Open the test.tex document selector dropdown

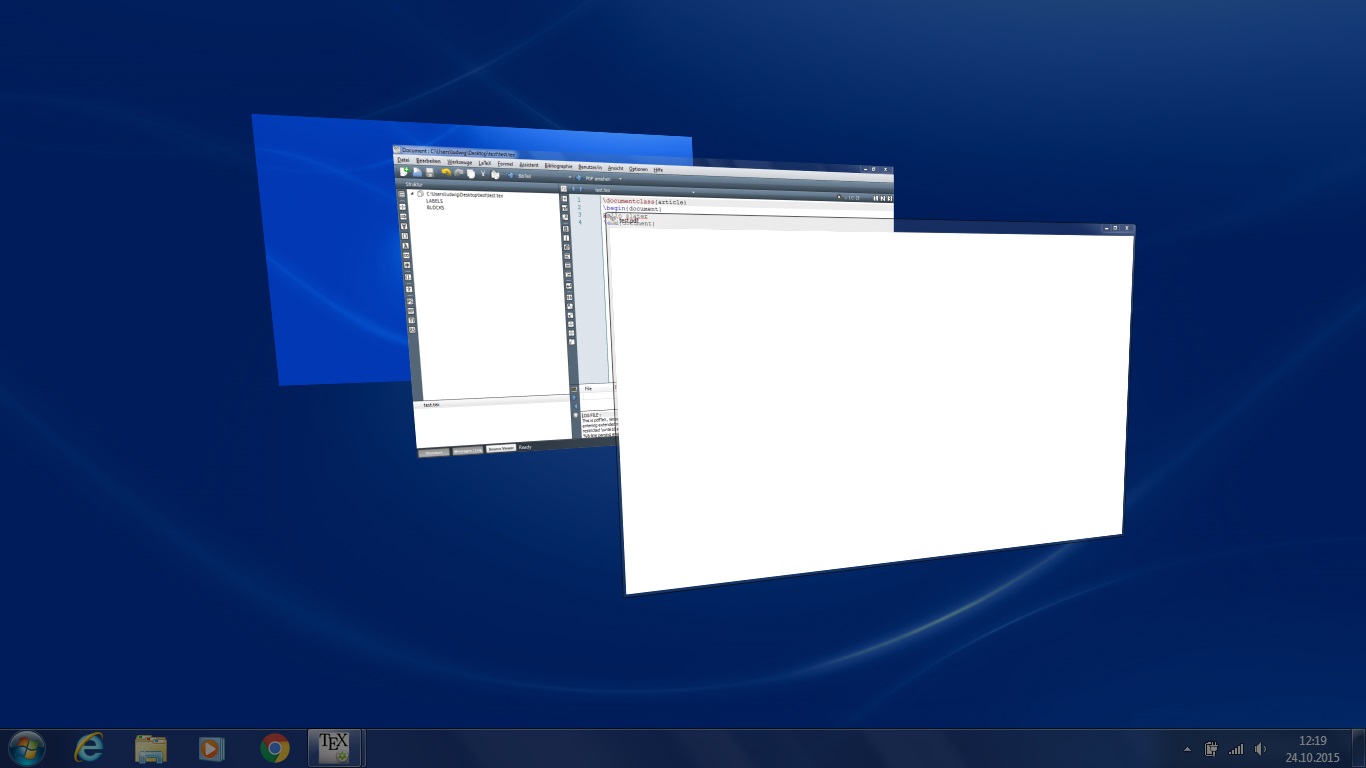point(693,192)
